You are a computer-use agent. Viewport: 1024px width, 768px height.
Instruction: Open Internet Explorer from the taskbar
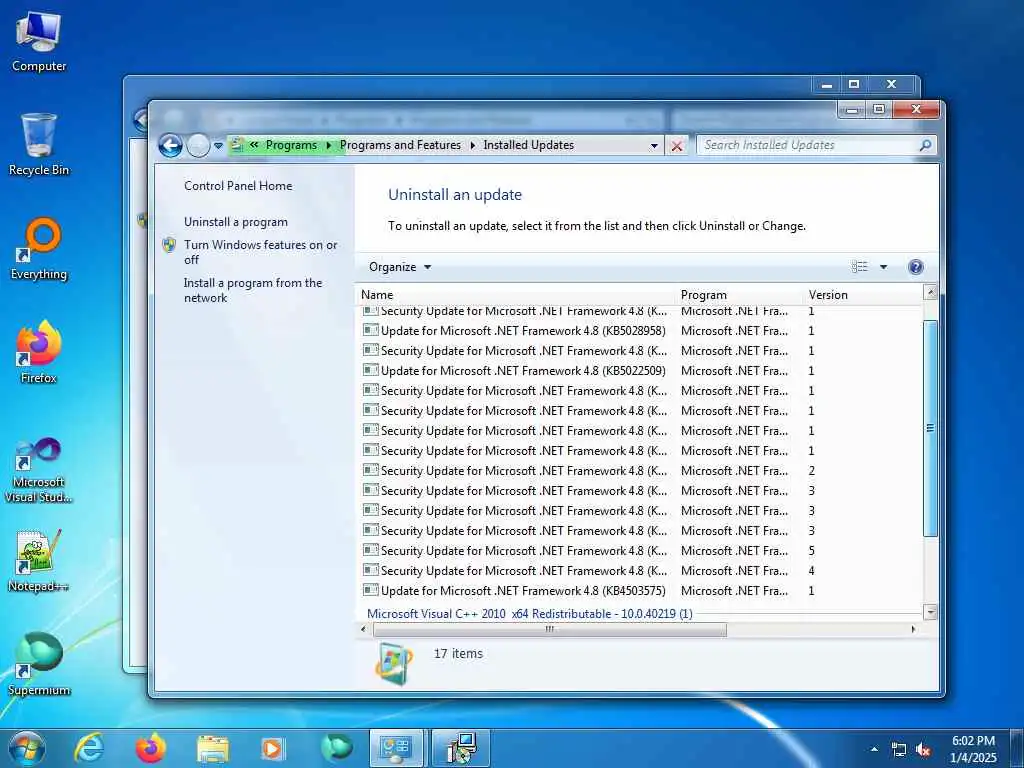(89, 748)
